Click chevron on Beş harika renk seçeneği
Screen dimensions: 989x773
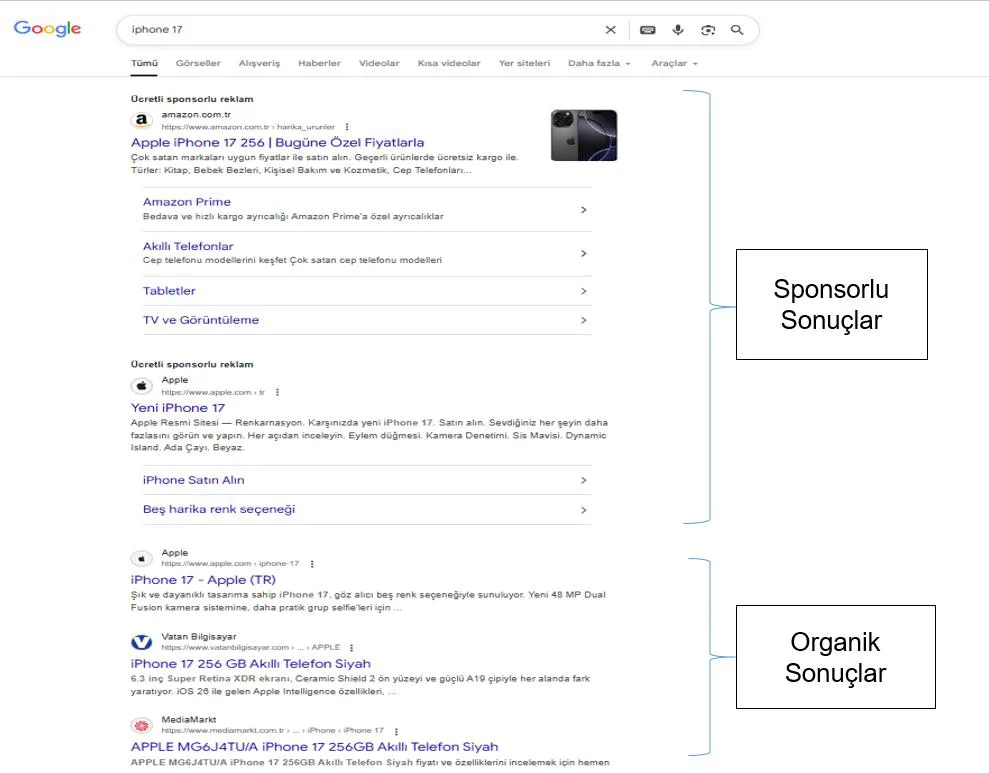tap(583, 510)
